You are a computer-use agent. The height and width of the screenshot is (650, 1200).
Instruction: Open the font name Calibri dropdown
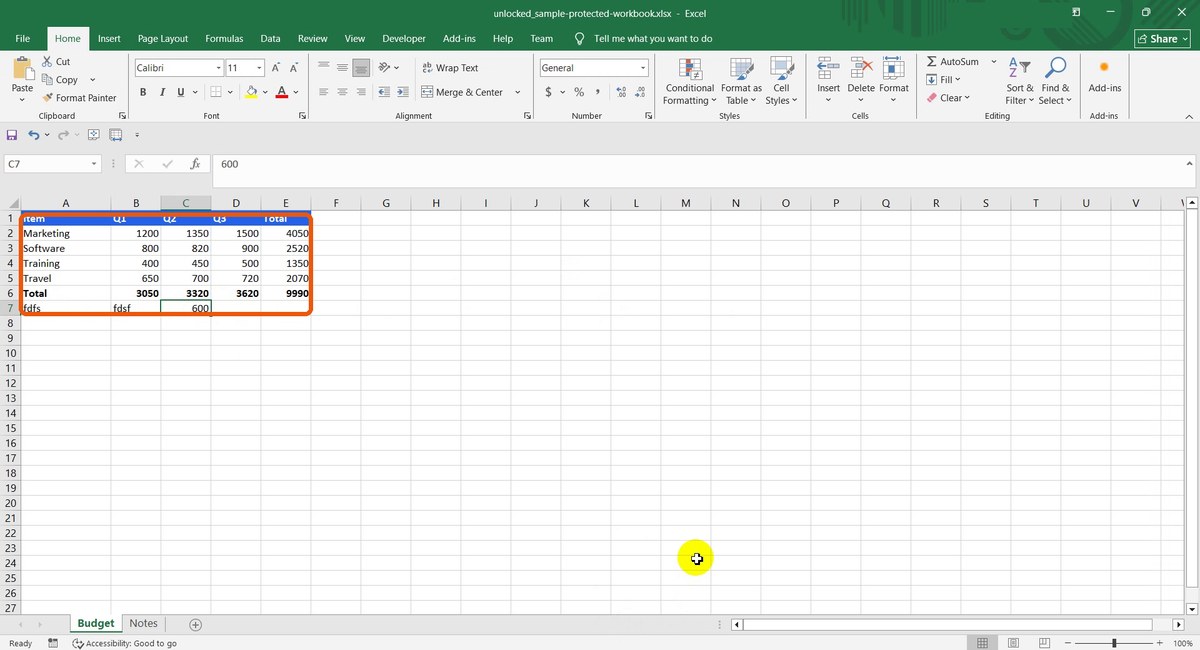(219, 68)
